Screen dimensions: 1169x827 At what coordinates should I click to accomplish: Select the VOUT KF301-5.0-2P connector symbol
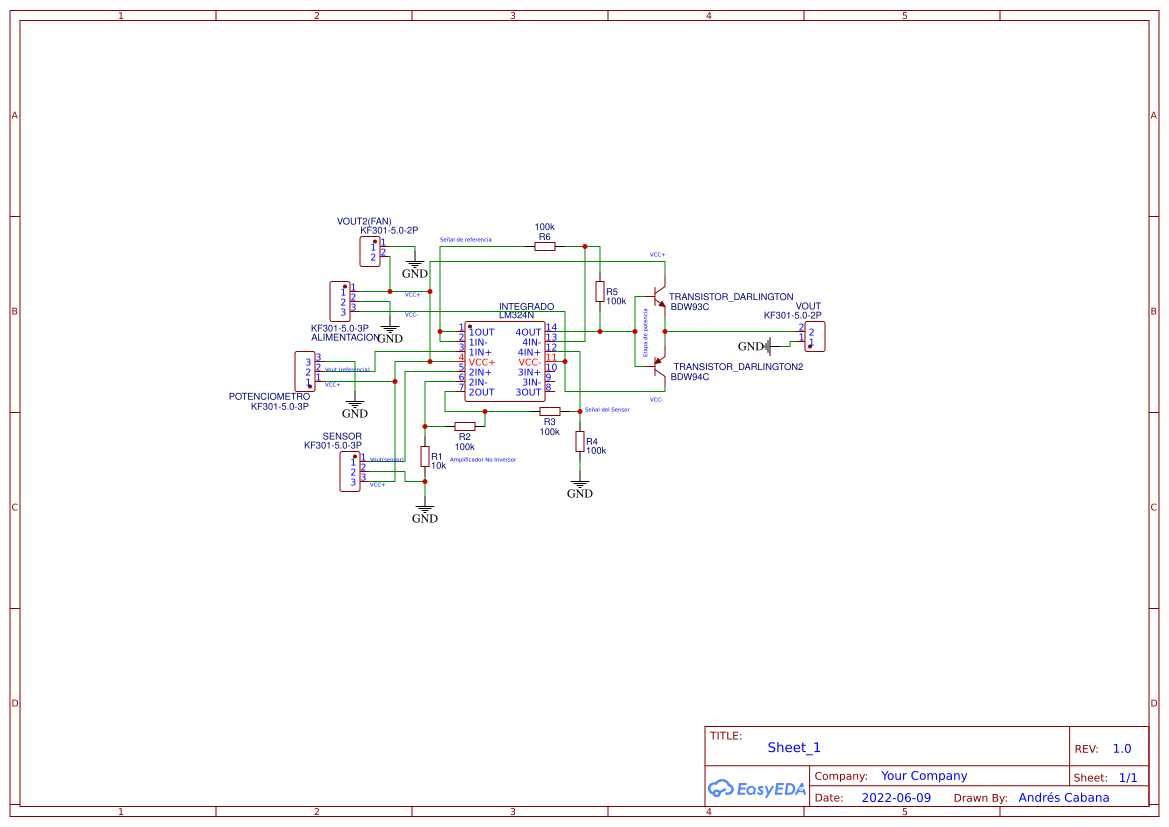coord(813,336)
